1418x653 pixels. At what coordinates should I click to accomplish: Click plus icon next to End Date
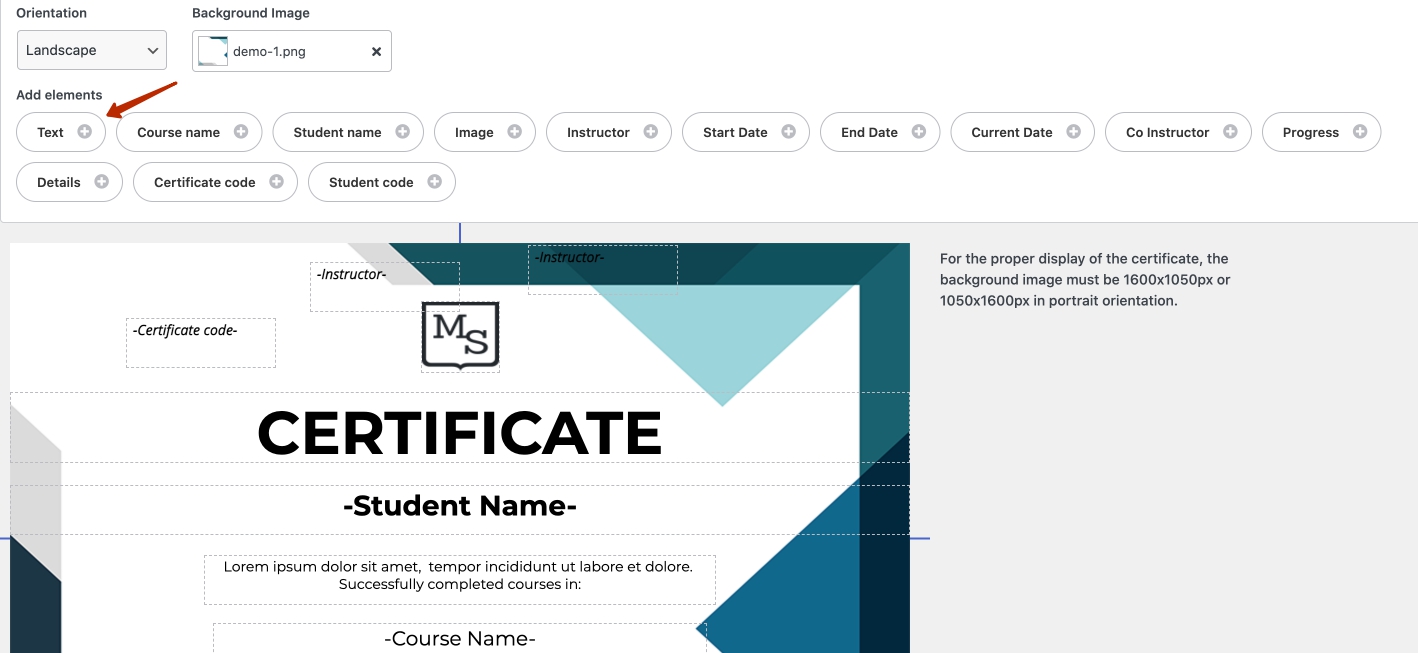coord(919,132)
